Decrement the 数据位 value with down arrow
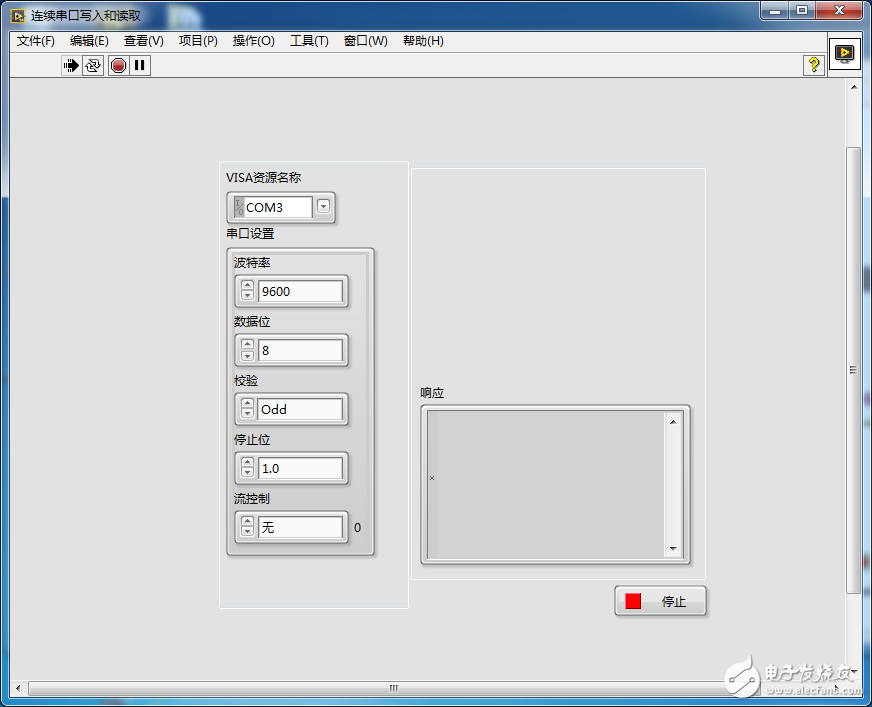Screen dimensions: 872x707 tap(247, 355)
